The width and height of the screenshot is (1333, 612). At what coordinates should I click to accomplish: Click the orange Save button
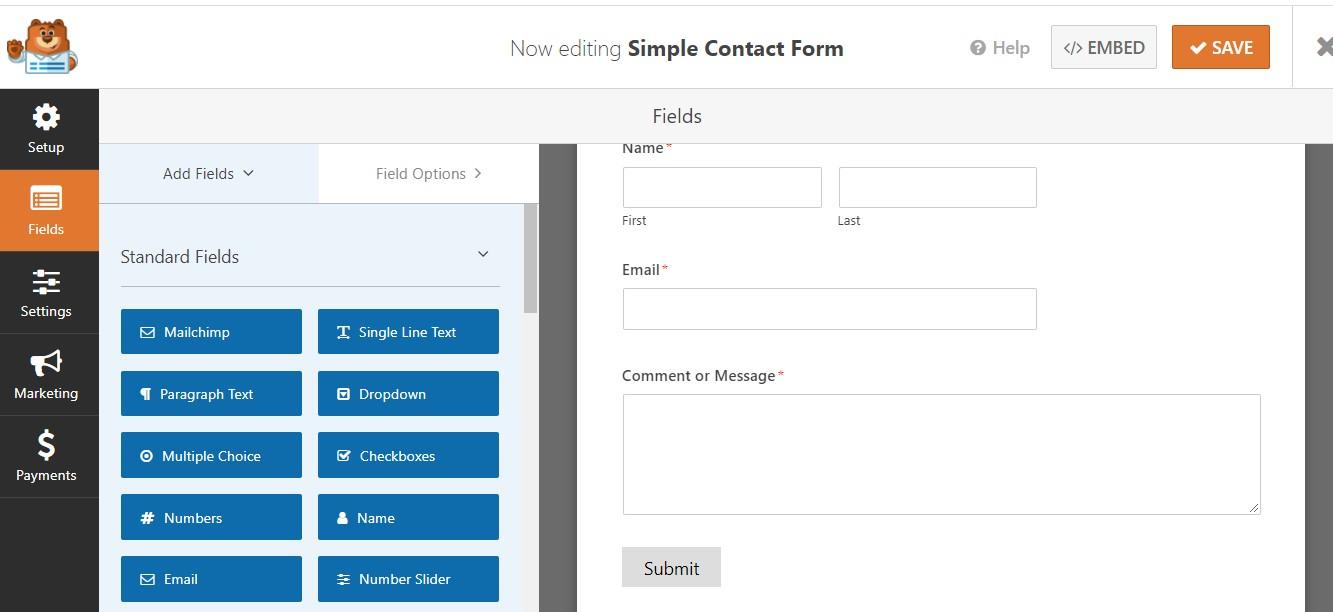(1220, 48)
